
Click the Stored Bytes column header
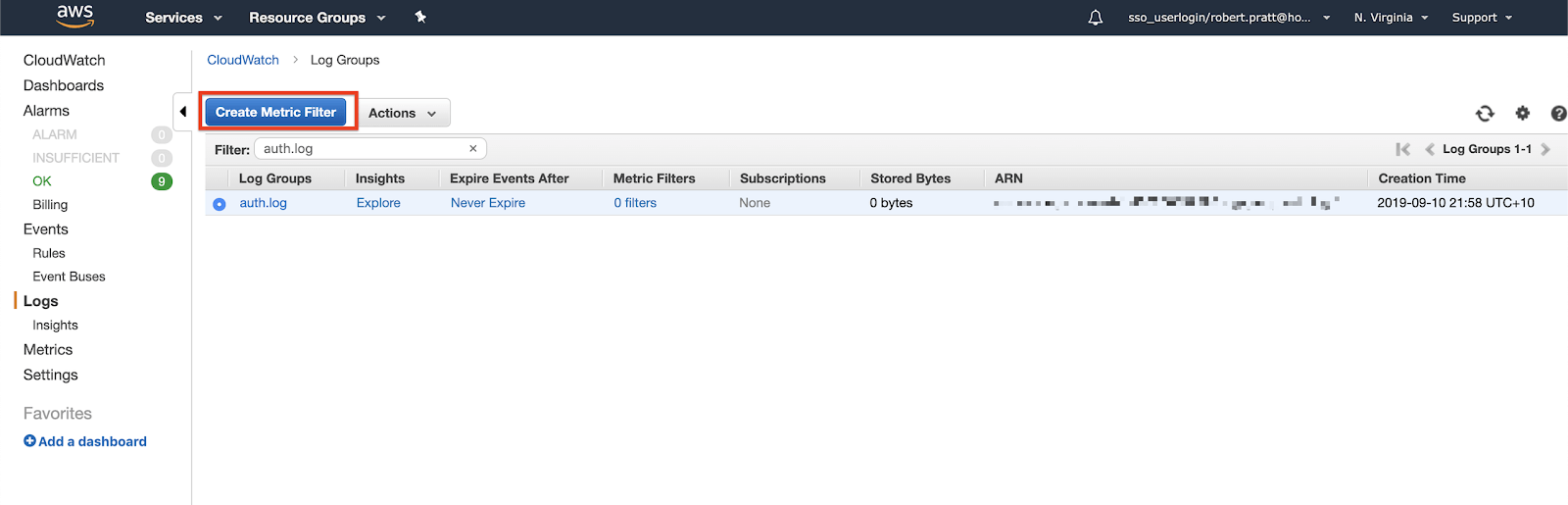[910, 178]
